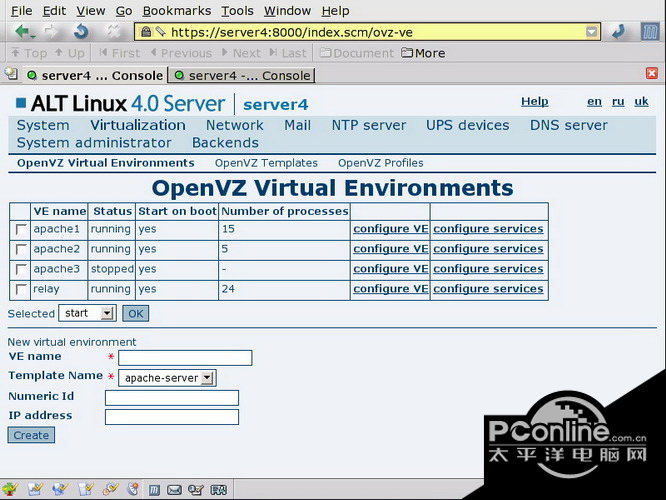Click the gear checkmark icon in status bar

pyautogui.click(x=110, y=489)
